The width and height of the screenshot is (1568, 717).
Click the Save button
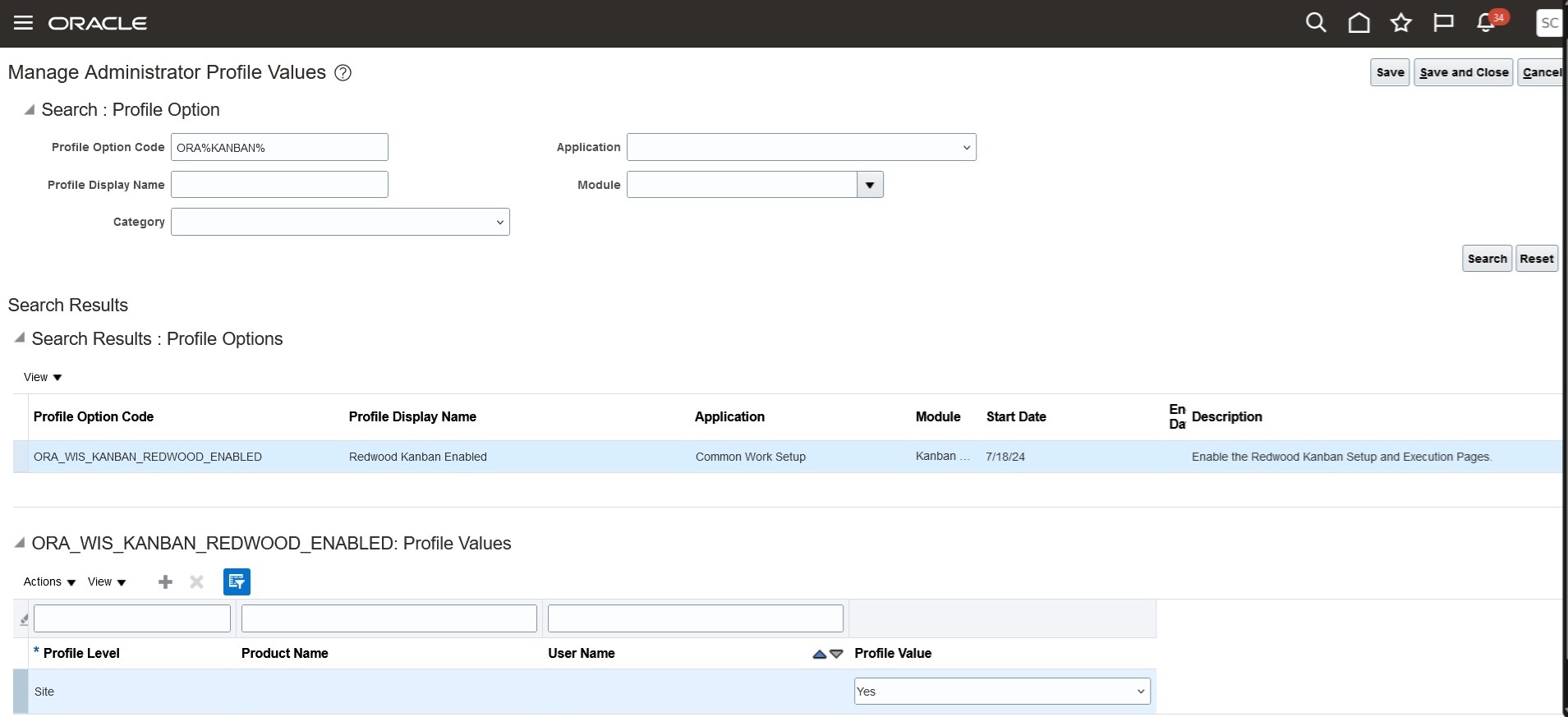[1390, 72]
